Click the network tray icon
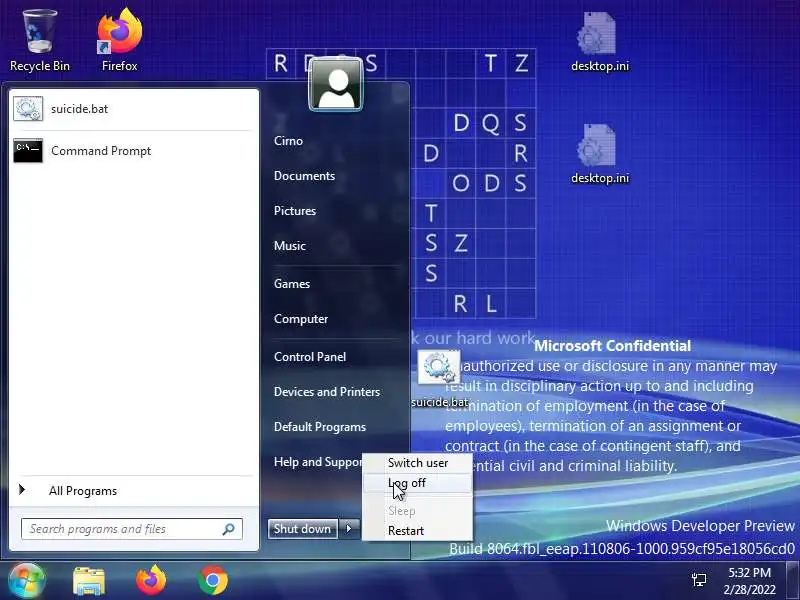Viewport: 800px width, 600px height. click(699, 580)
